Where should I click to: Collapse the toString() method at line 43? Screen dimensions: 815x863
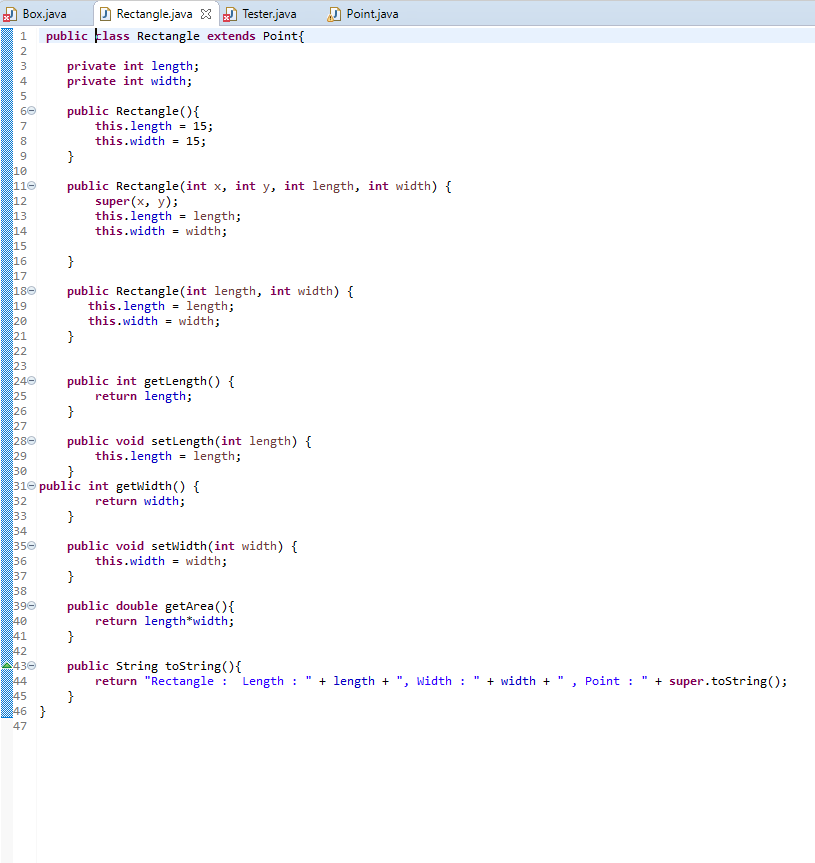pyautogui.click(x=32, y=665)
